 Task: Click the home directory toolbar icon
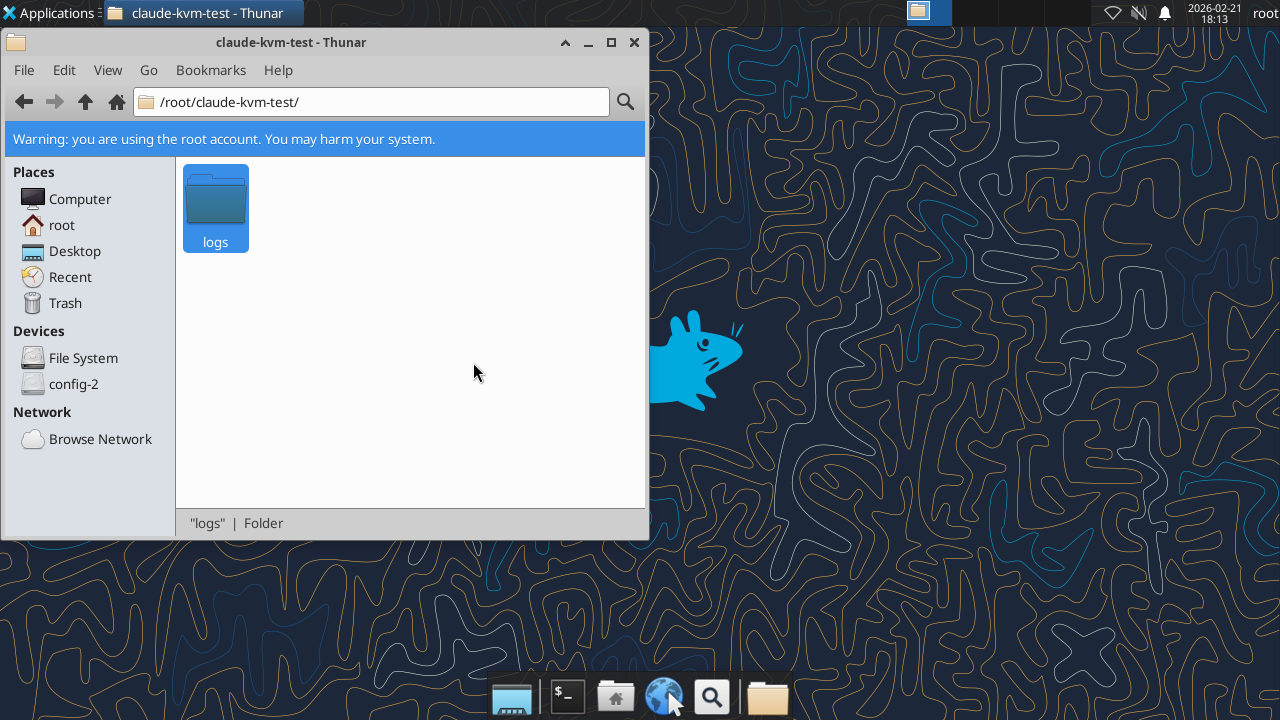pyautogui.click(x=117, y=102)
